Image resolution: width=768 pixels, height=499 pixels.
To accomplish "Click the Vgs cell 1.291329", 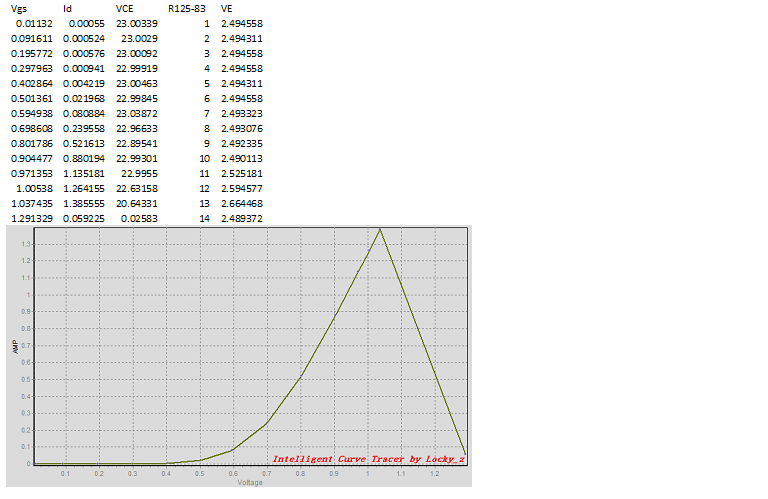I will click(x=31, y=218).
